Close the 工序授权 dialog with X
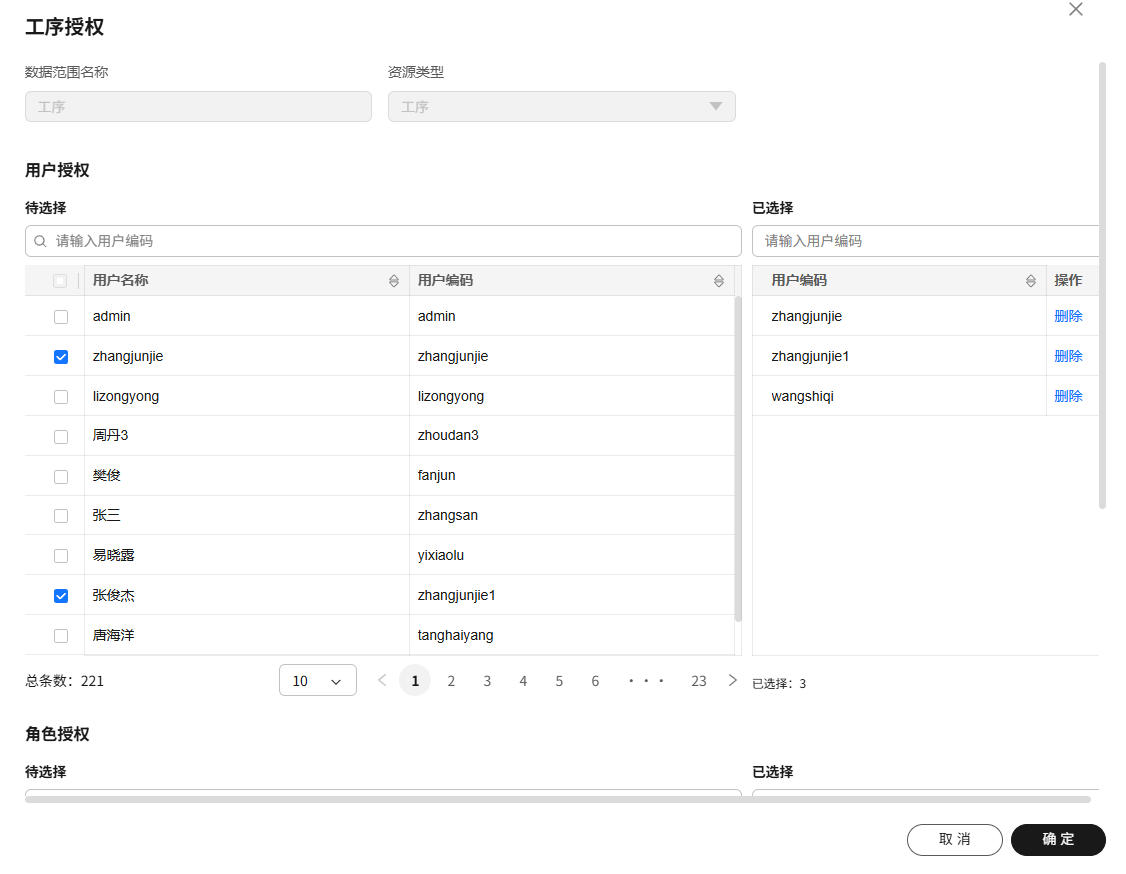 click(1076, 10)
